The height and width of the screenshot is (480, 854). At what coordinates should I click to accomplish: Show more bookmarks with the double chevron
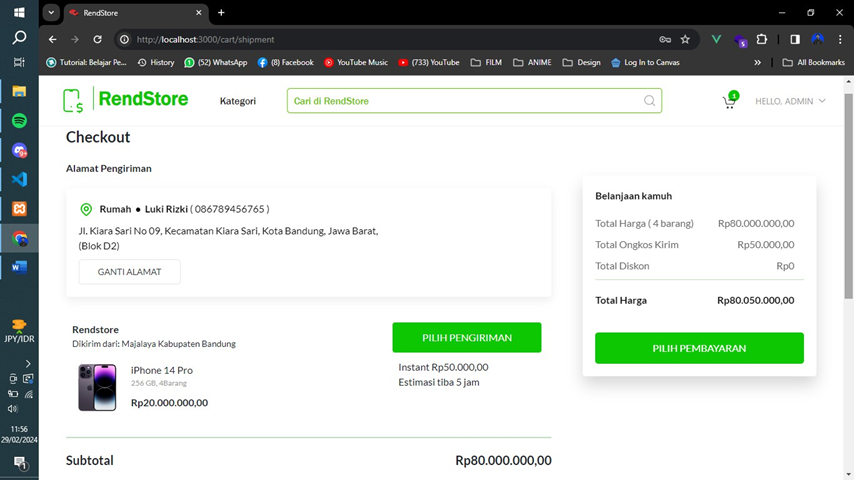pyautogui.click(x=758, y=63)
